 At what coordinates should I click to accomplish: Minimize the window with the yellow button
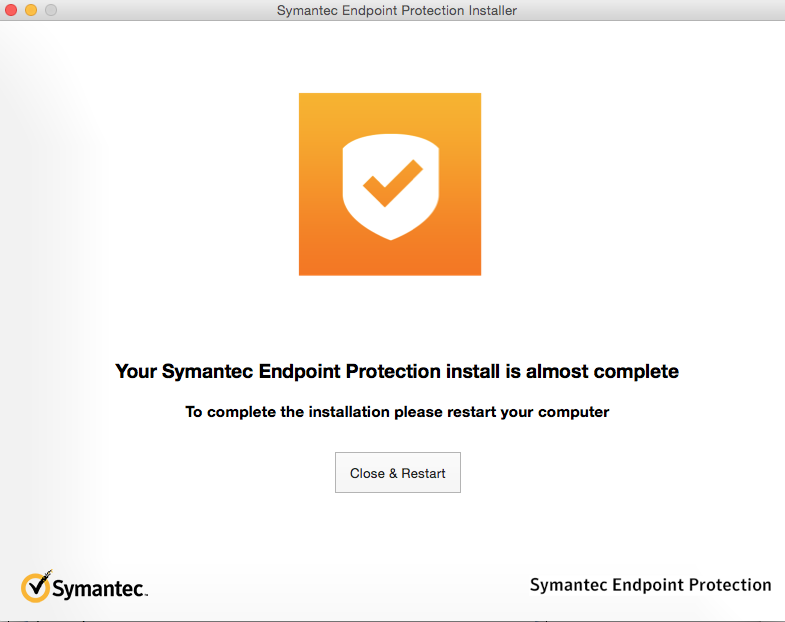tap(31, 10)
